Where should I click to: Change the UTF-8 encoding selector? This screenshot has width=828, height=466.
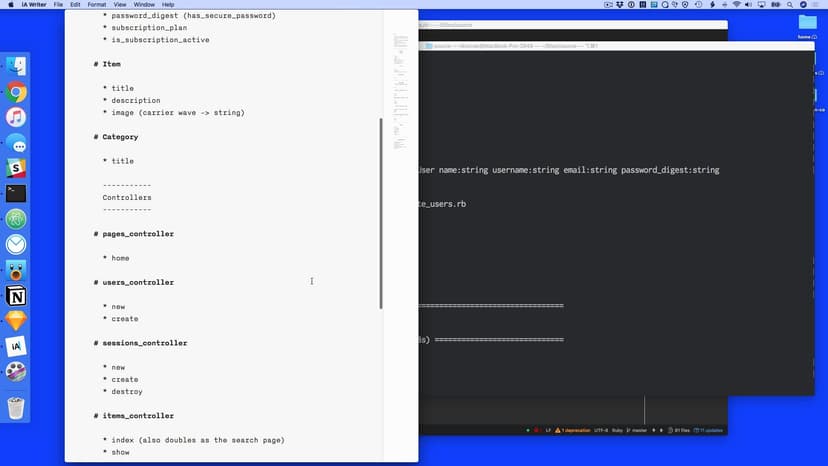coord(600,430)
